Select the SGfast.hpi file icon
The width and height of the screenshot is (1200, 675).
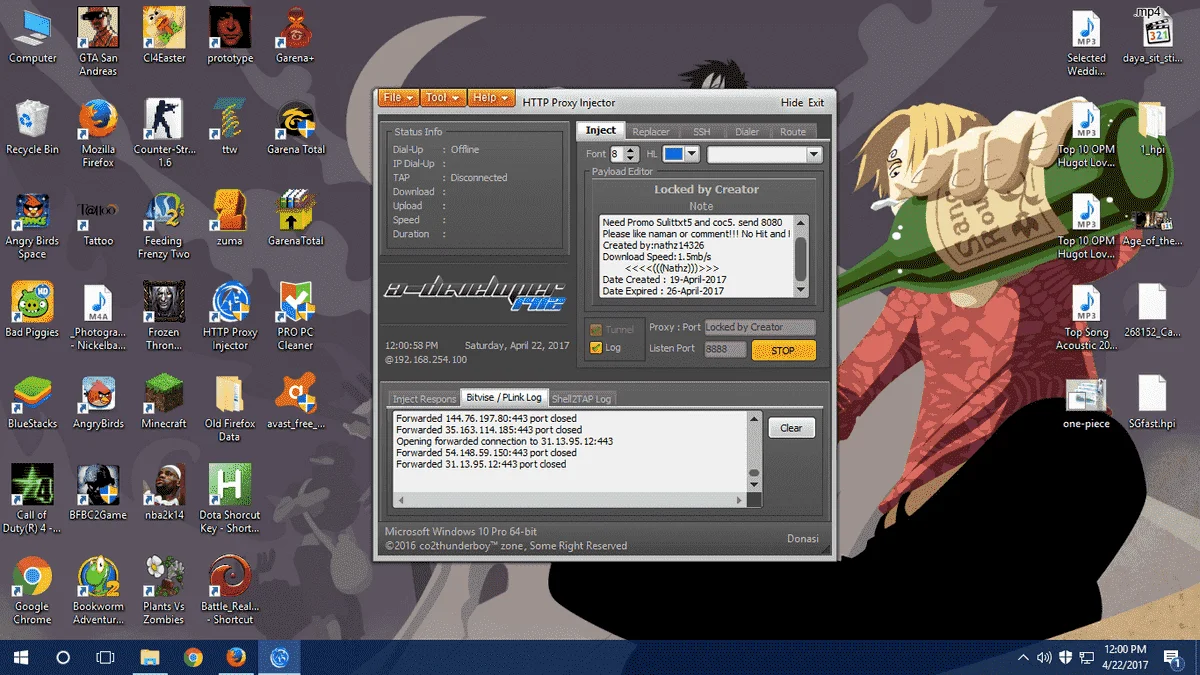click(1152, 402)
